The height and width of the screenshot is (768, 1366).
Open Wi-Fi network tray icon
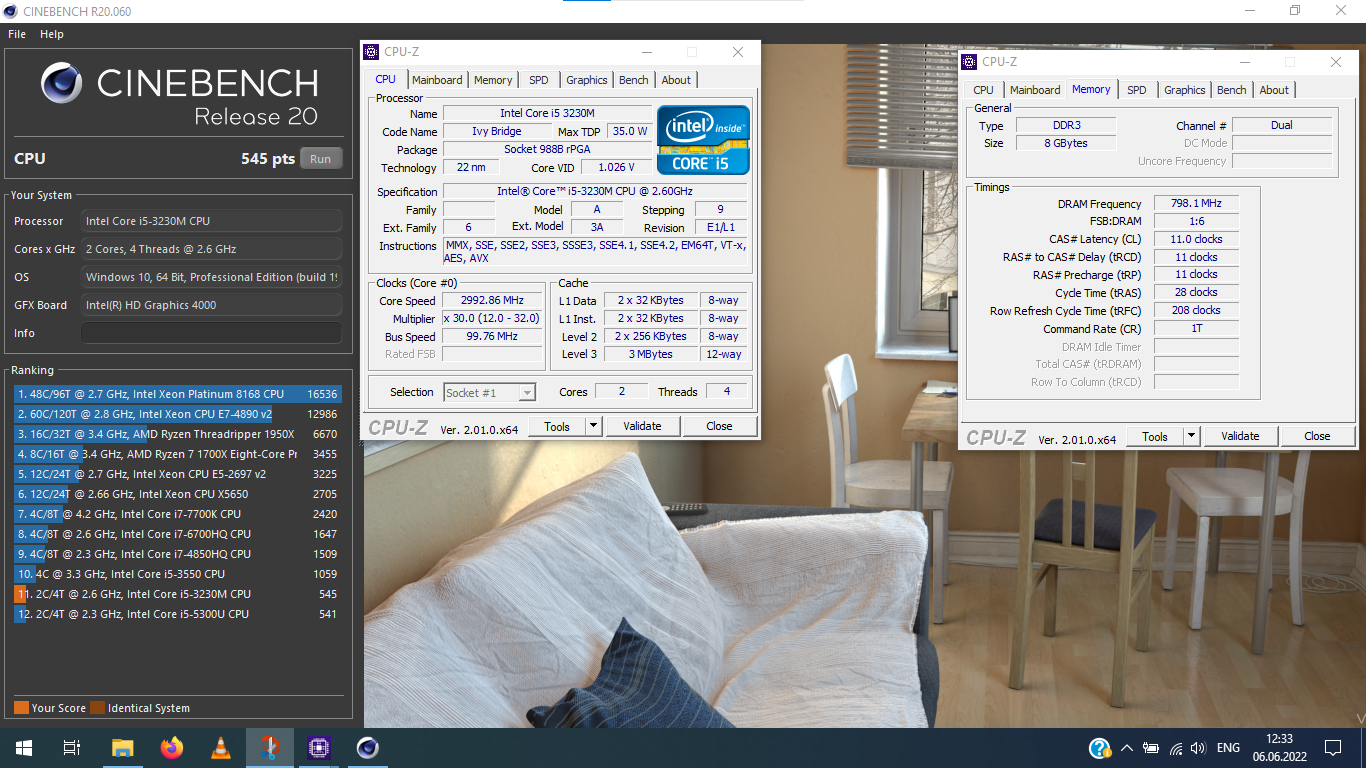(x=1175, y=748)
